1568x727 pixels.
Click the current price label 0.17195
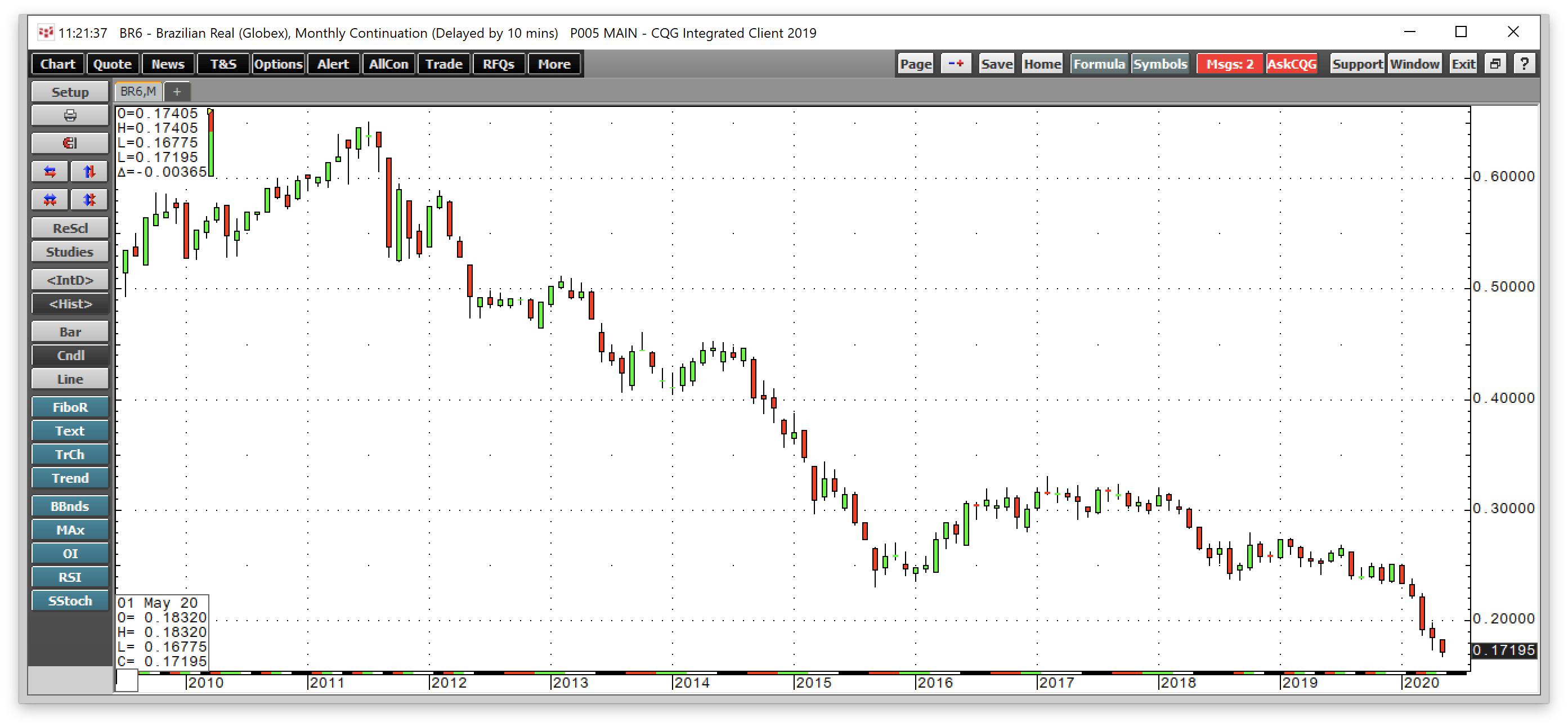1503,650
